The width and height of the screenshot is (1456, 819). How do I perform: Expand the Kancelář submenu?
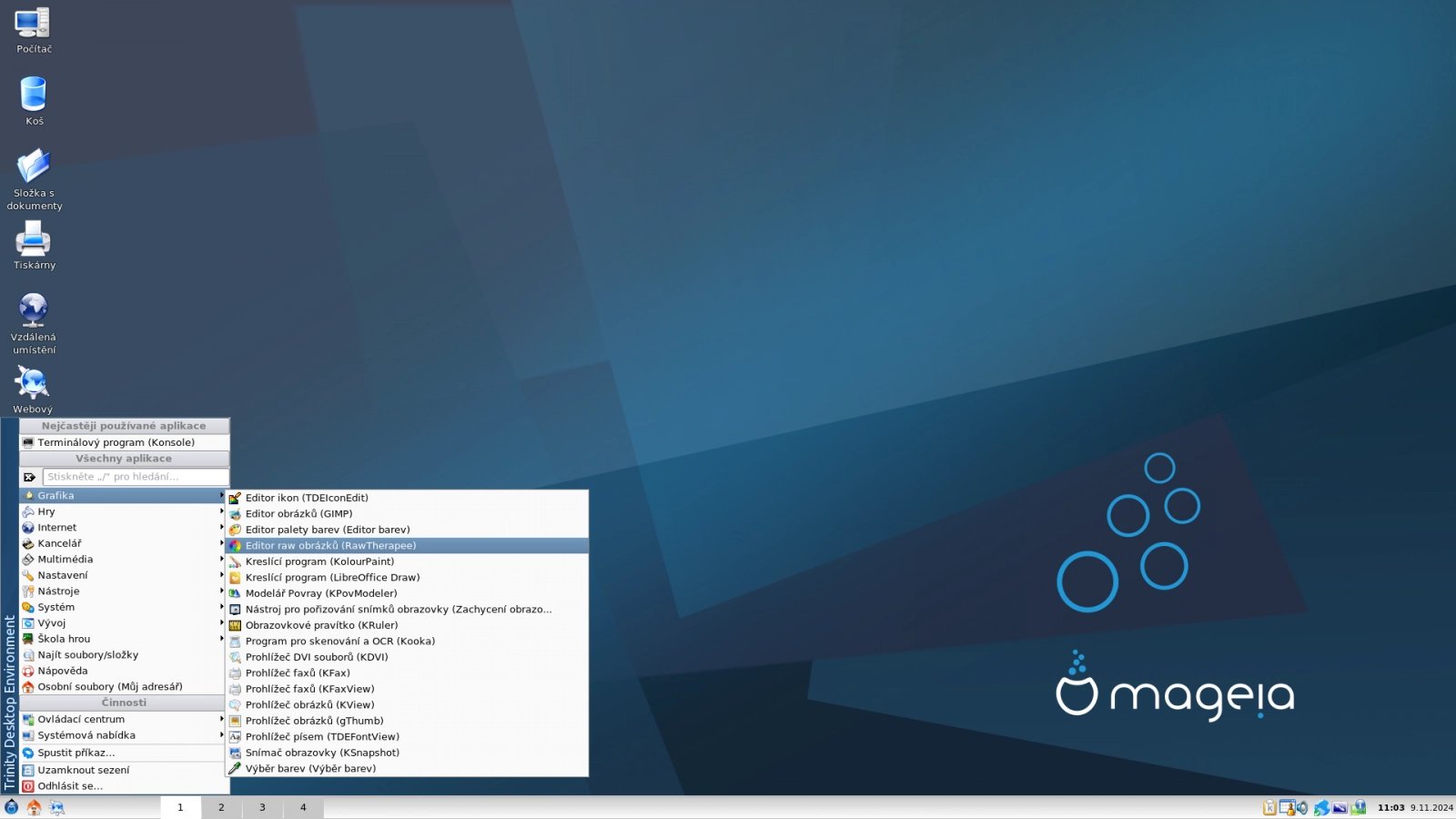pos(123,543)
